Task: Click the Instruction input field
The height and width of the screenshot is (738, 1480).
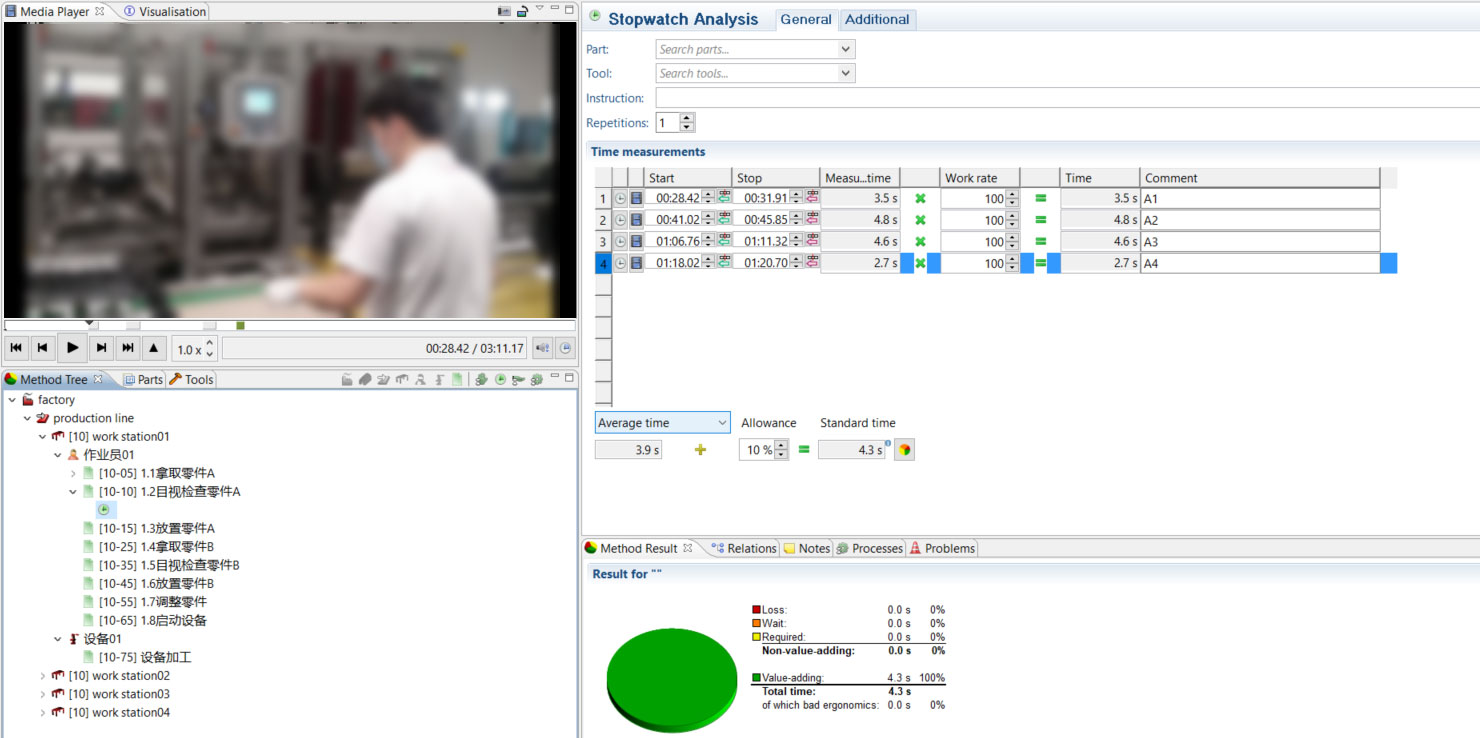Action: [1060, 98]
